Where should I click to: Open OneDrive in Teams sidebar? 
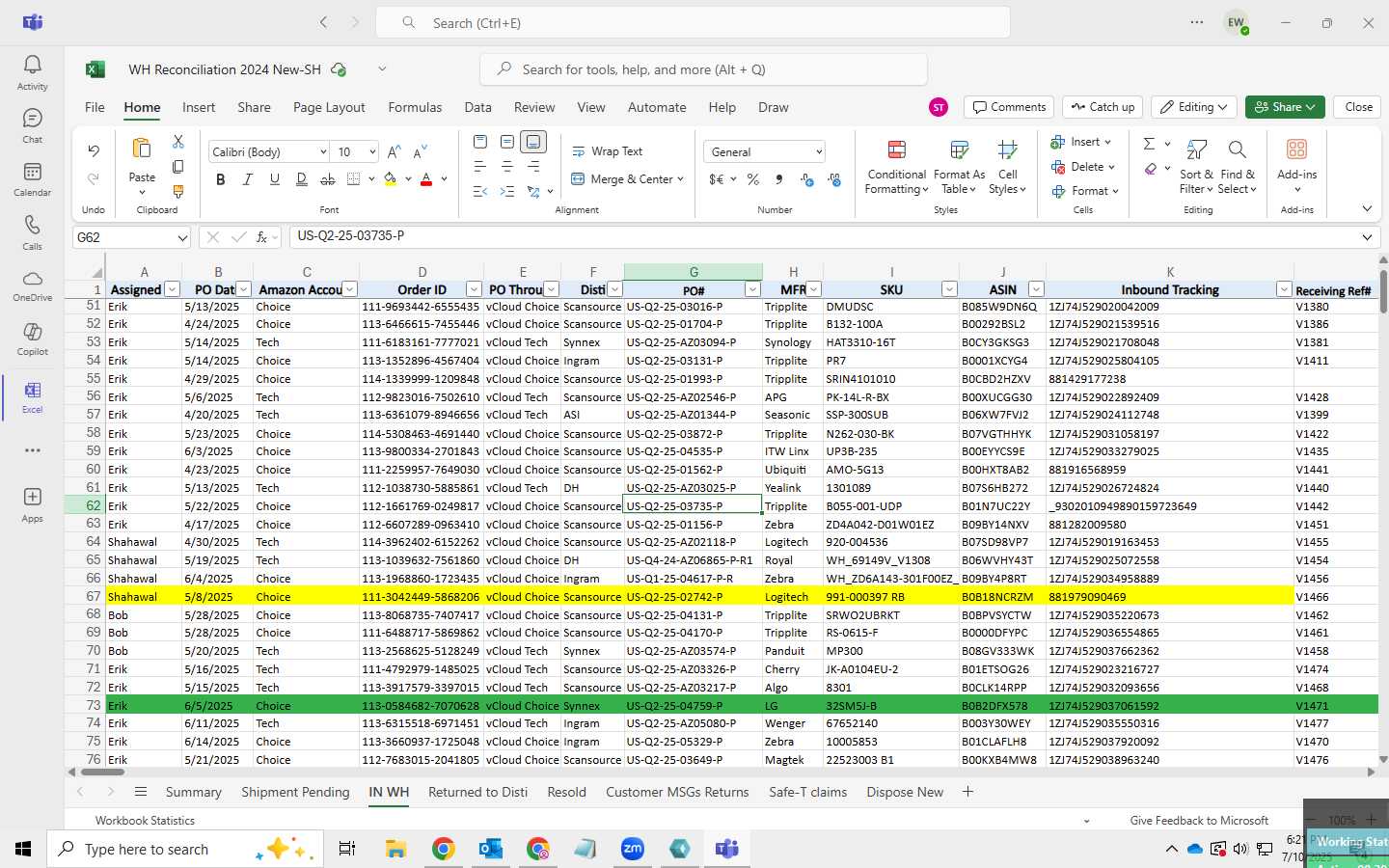[x=32, y=285]
